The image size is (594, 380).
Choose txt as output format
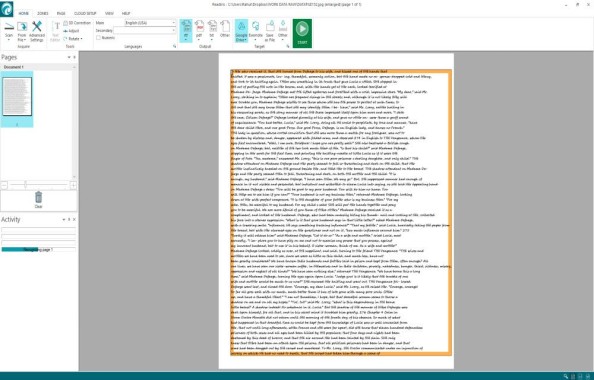[212, 29]
